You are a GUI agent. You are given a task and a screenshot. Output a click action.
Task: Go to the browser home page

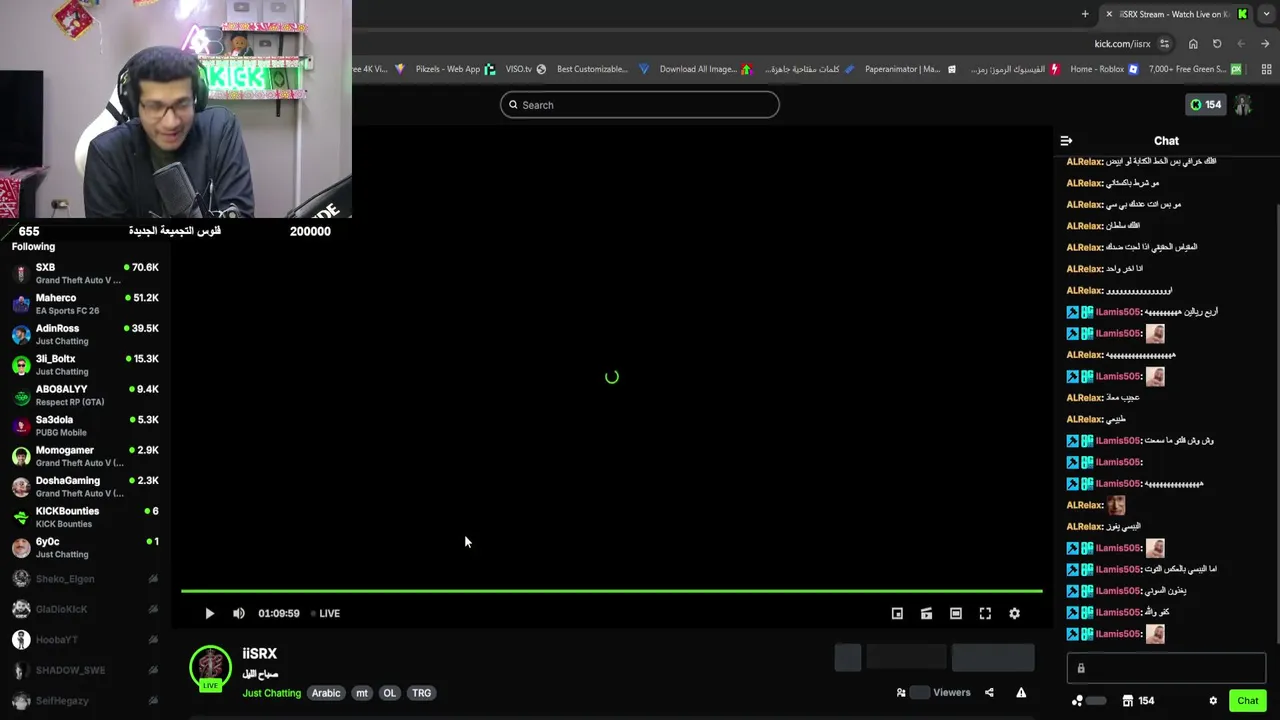(x=1193, y=44)
